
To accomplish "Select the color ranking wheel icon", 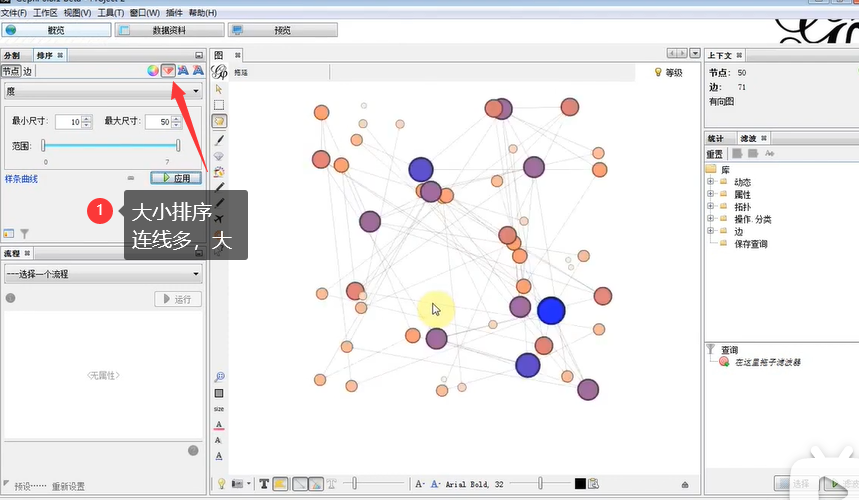I will pyautogui.click(x=153, y=71).
